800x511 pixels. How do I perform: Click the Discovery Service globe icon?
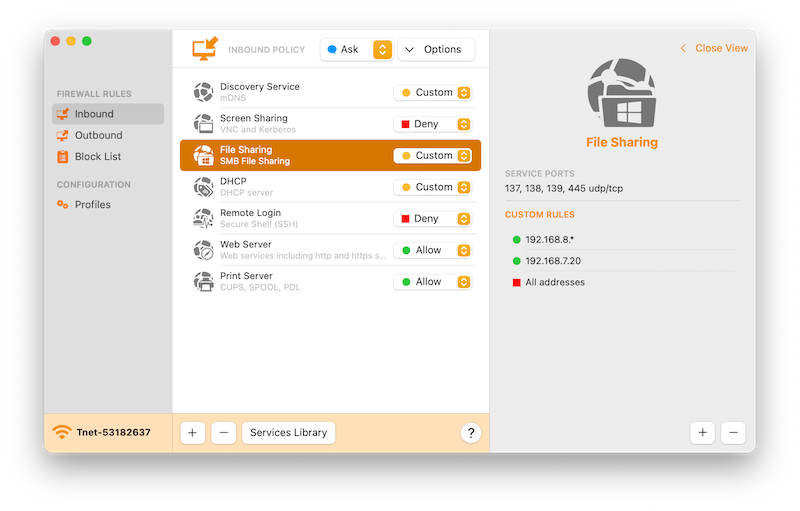[x=203, y=92]
